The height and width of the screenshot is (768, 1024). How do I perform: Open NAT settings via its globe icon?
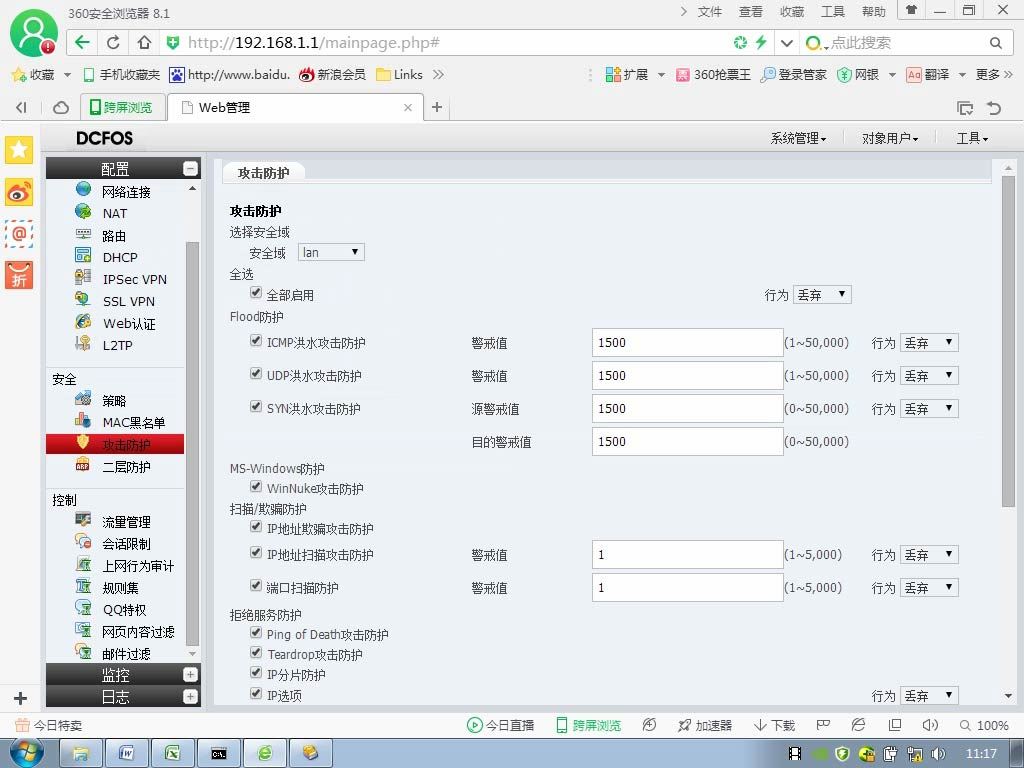83,211
